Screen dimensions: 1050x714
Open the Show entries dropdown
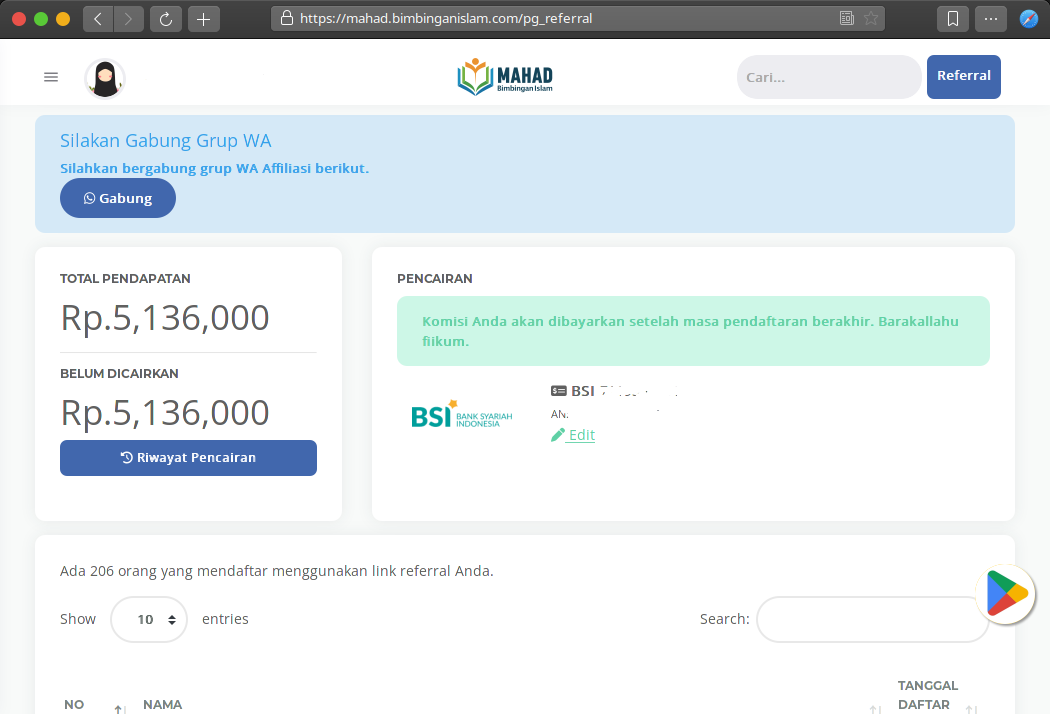click(x=149, y=620)
